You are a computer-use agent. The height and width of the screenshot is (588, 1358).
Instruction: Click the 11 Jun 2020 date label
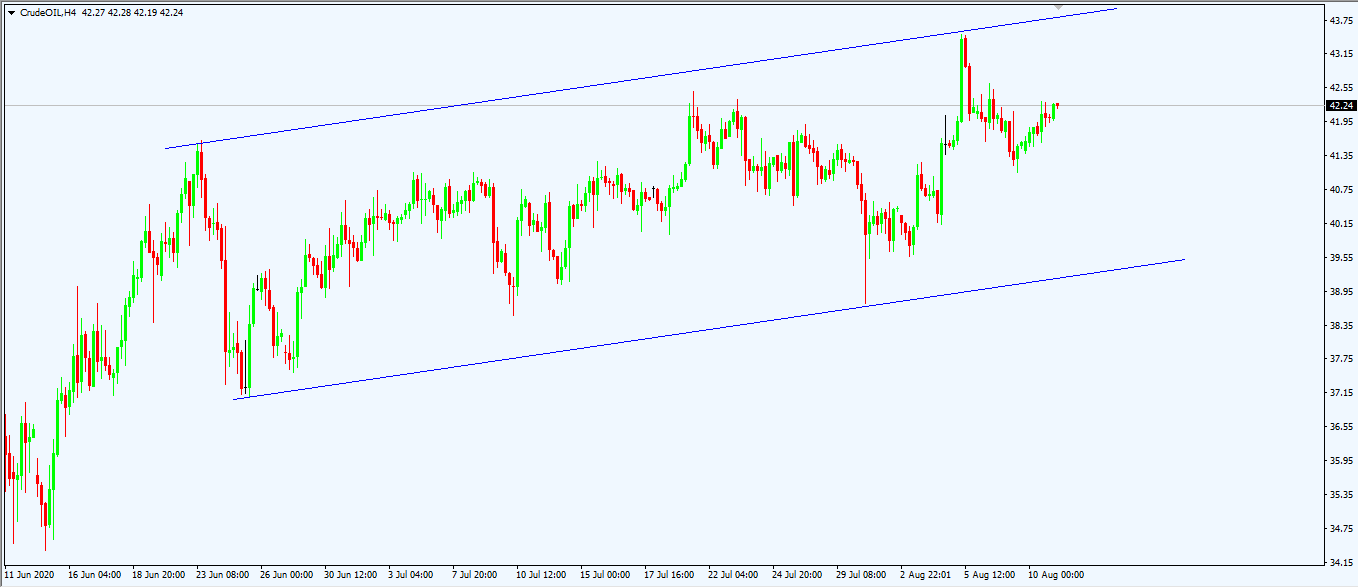(30, 575)
